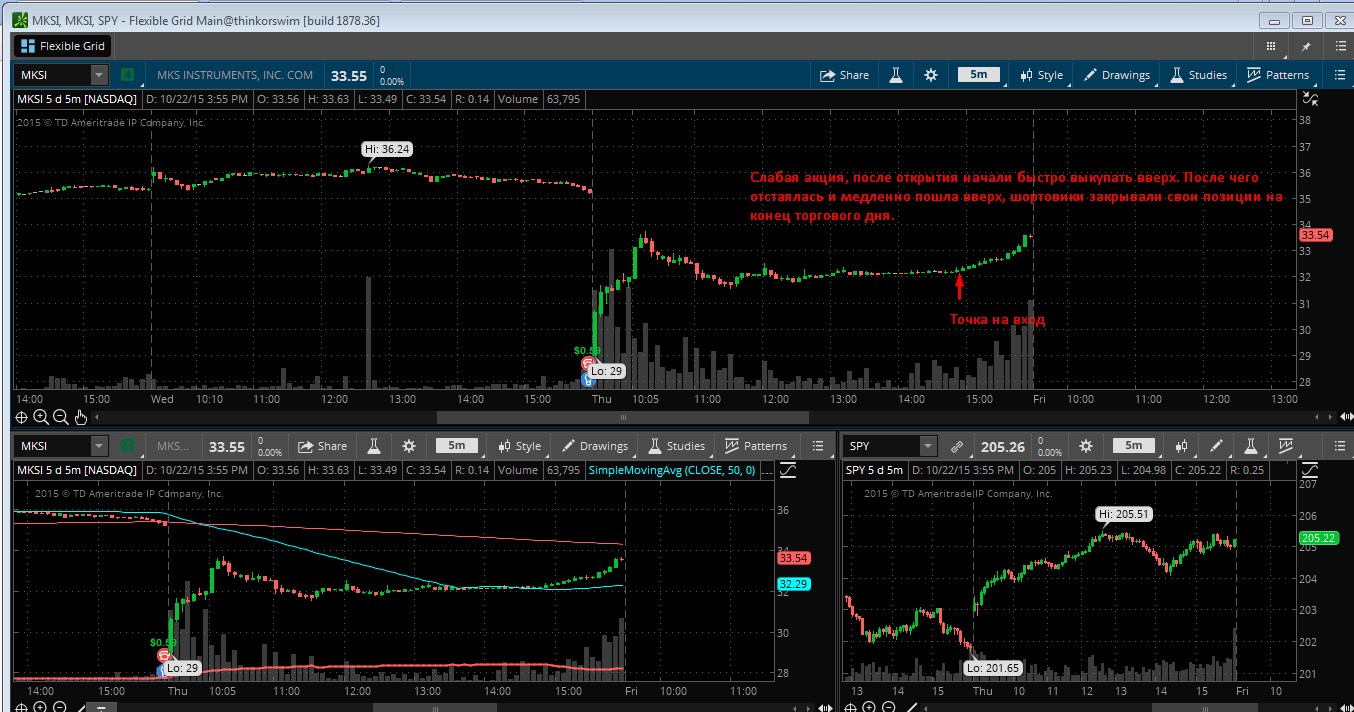
Task: Zoom out with the magnifier minus under the top chart
Action: tap(61, 418)
